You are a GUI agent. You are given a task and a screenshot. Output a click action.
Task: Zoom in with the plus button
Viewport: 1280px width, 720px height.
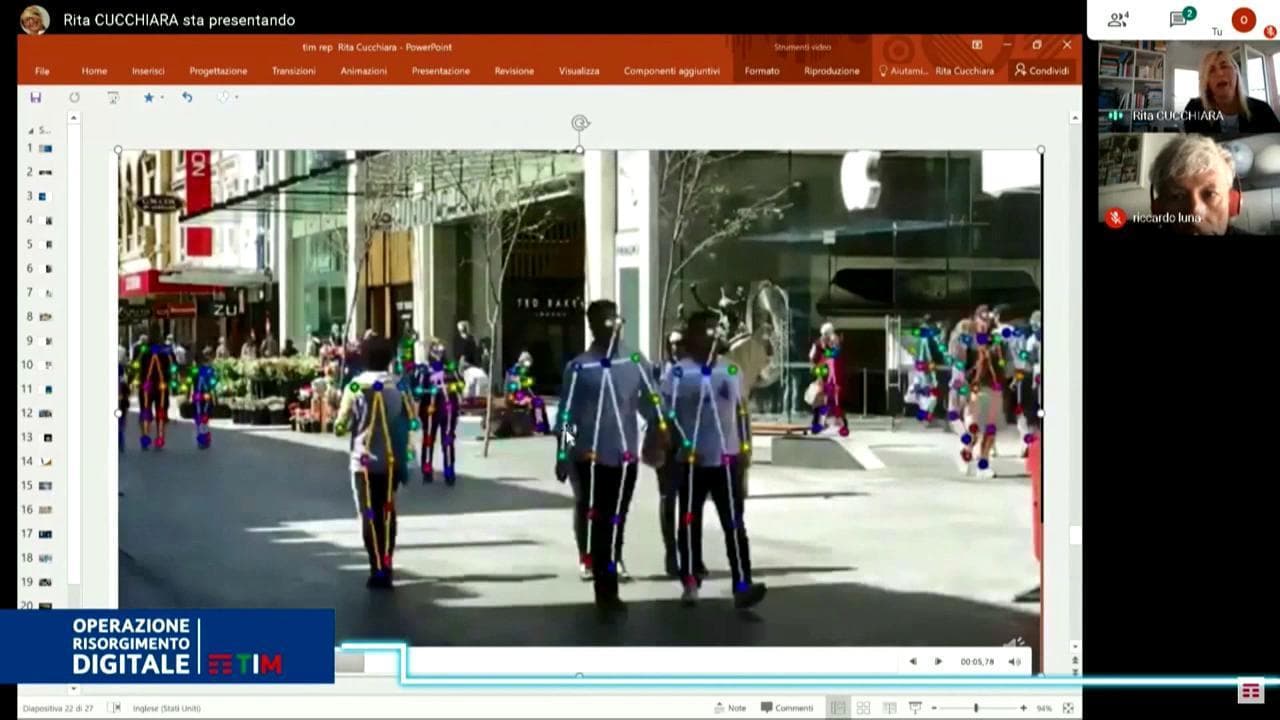[1023, 708]
